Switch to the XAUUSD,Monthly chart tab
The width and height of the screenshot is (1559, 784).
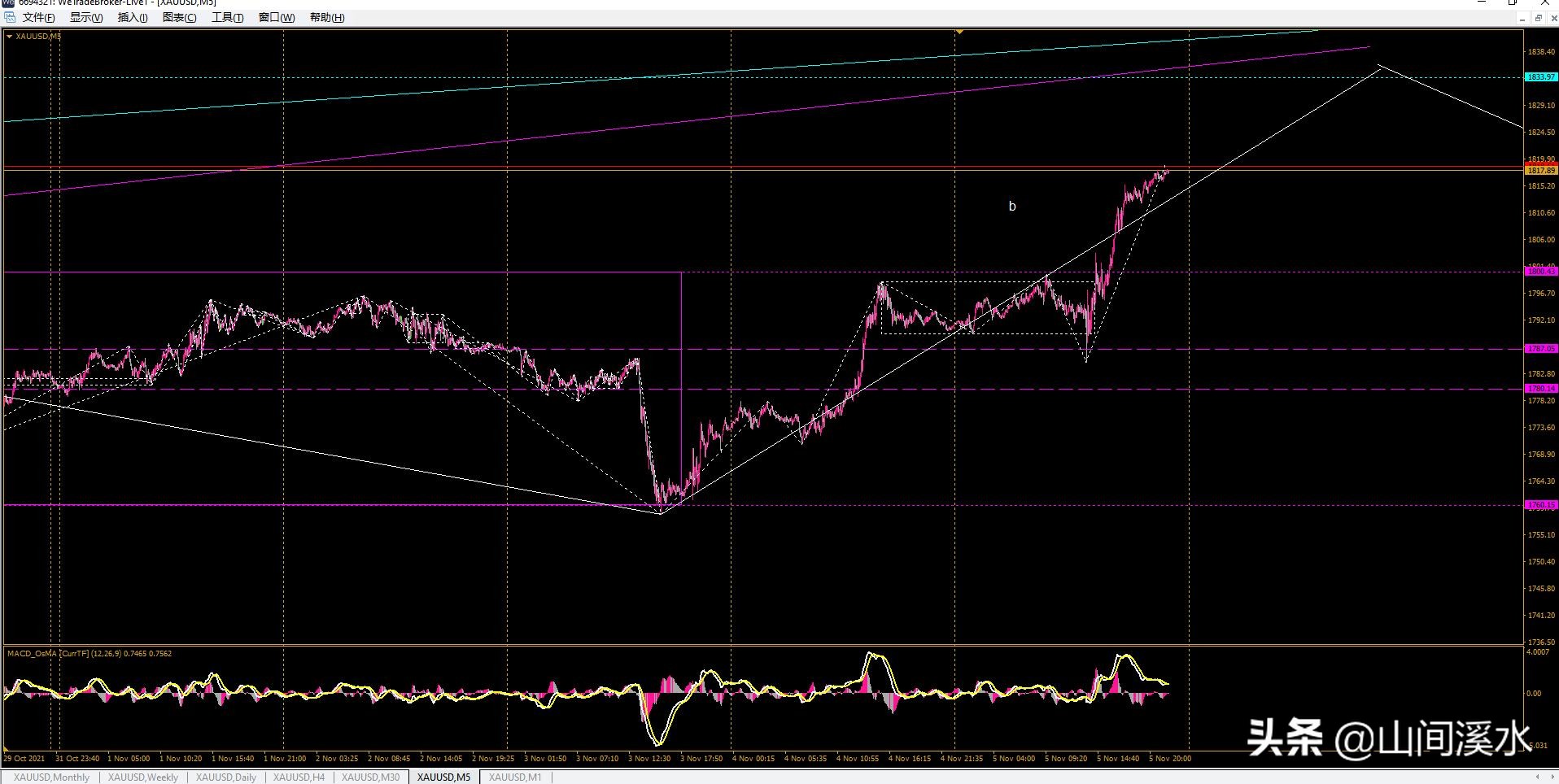51,777
